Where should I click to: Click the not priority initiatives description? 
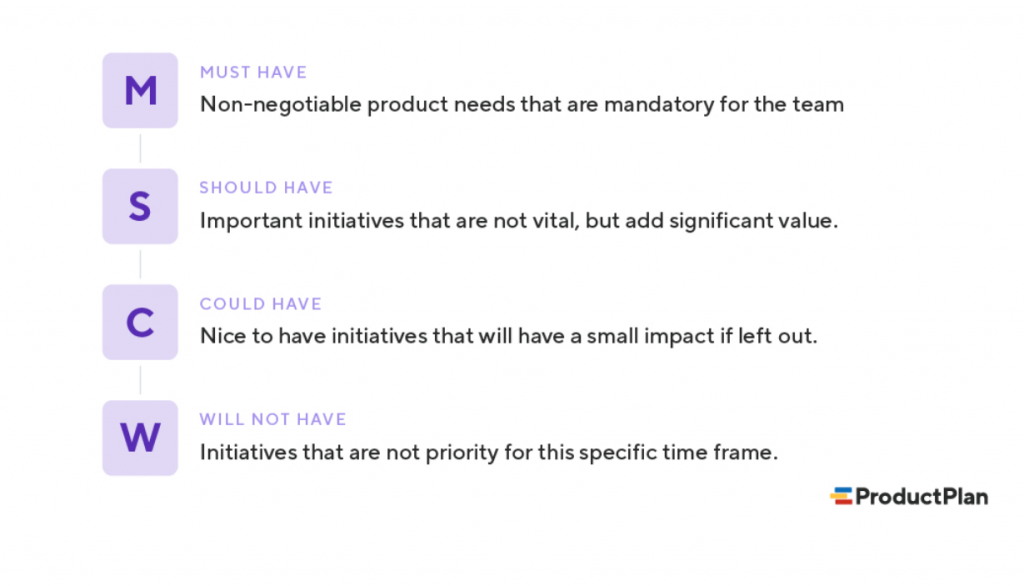tap(489, 452)
